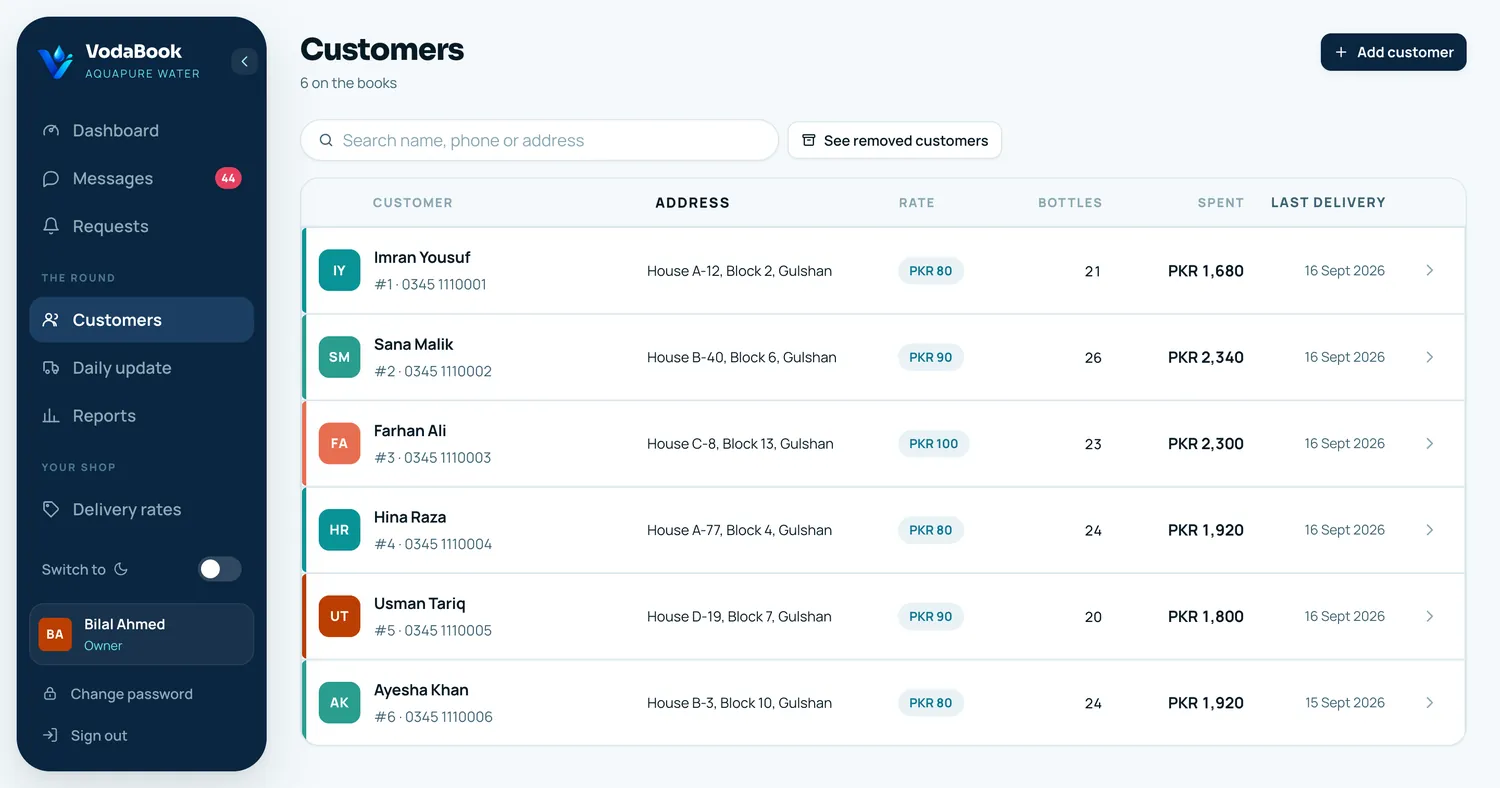
Task: Open the Requests page
Action: coord(141,227)
